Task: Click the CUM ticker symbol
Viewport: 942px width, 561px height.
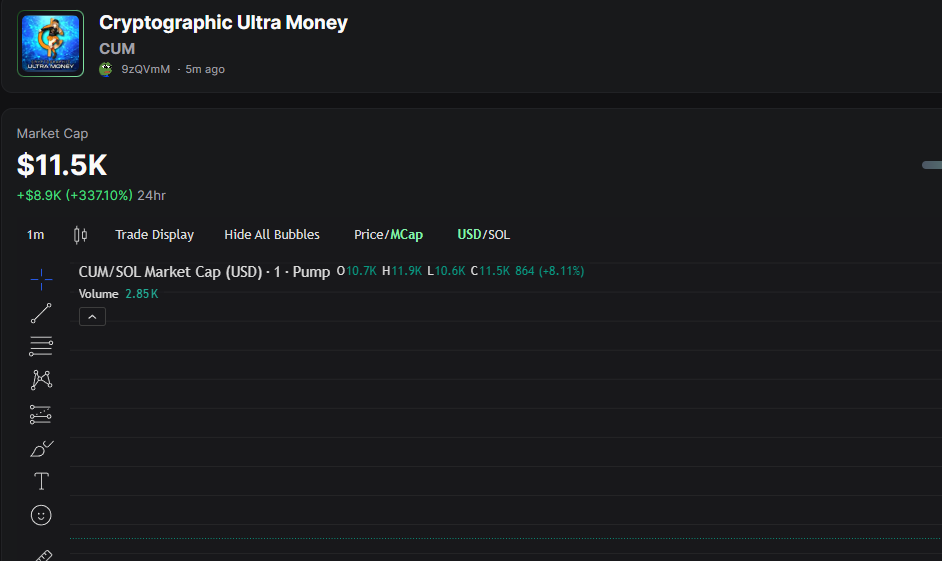Action: [117, 49]
